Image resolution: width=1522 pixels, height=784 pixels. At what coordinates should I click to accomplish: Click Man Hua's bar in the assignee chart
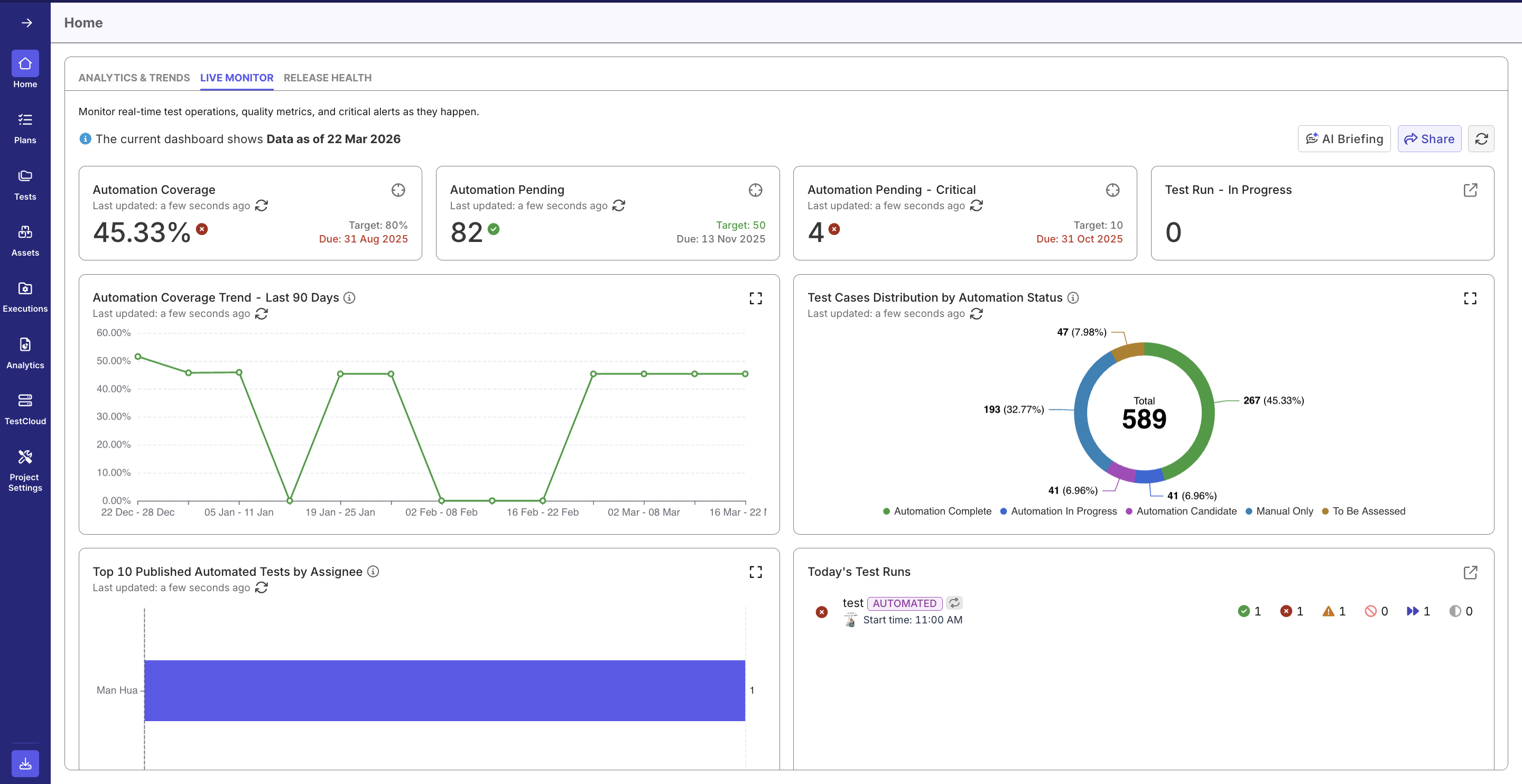pyautogui.click(x=446, y=690)
